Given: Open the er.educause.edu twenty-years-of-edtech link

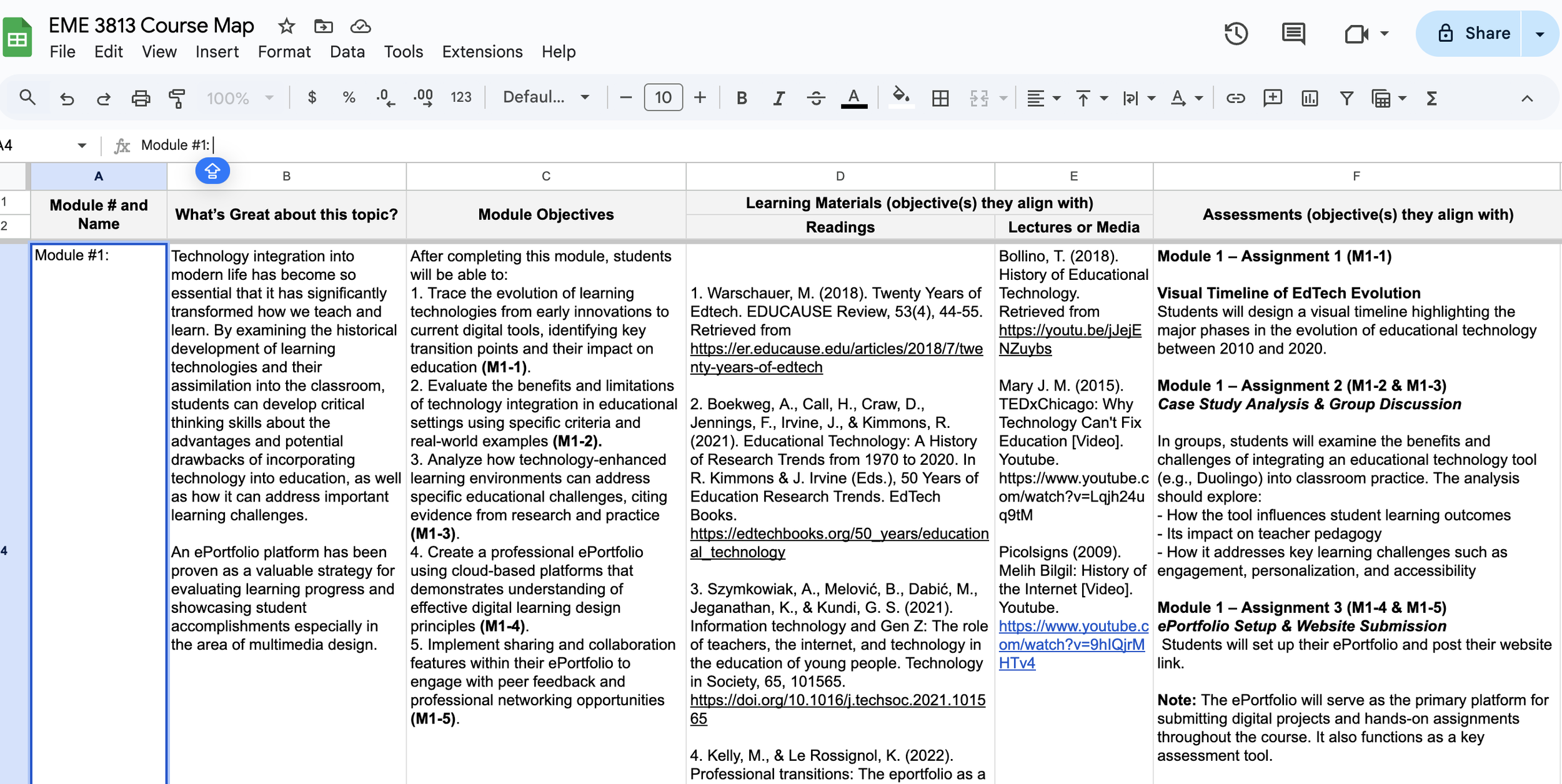Looking at the screenshot, I should pos(835,349).
